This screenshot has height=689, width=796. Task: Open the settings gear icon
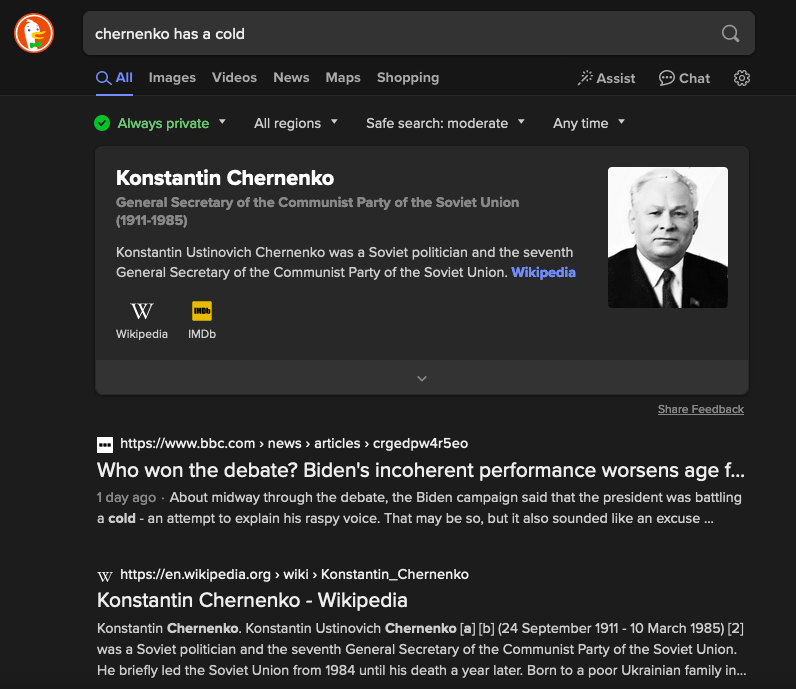point(742,78)
